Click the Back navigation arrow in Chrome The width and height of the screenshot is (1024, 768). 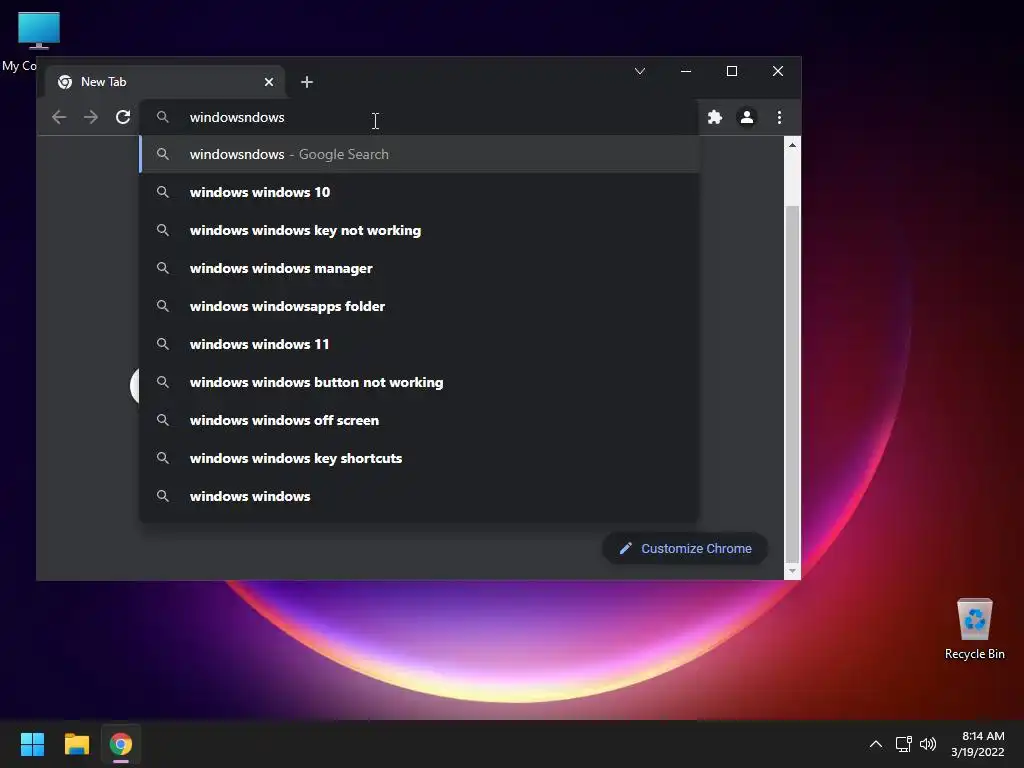59,118
